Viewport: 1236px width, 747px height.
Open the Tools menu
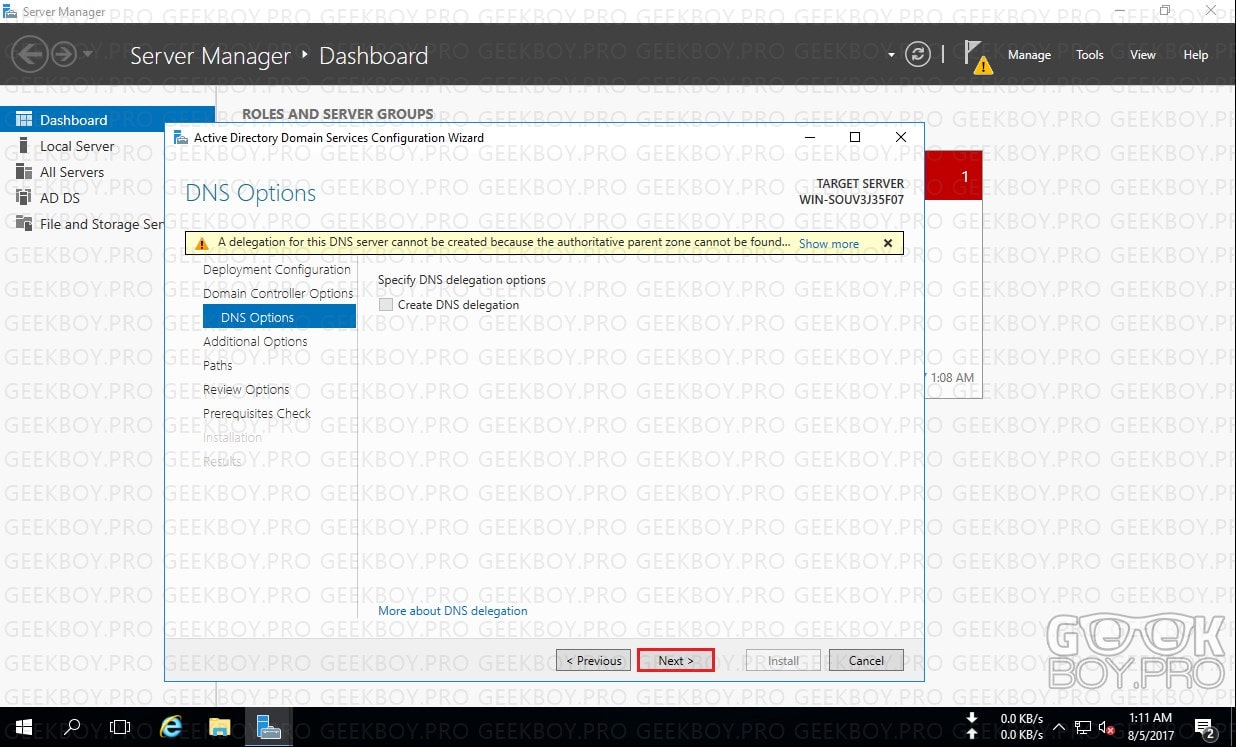click(x=1090, y=55)
